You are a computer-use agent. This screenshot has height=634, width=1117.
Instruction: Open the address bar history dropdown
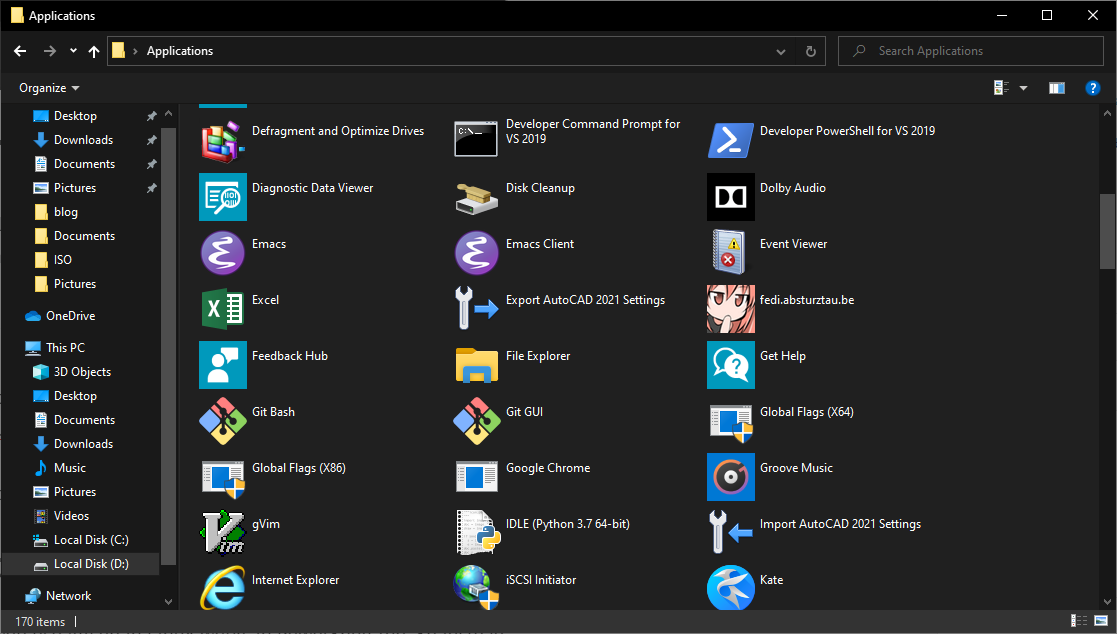(781, 51)
